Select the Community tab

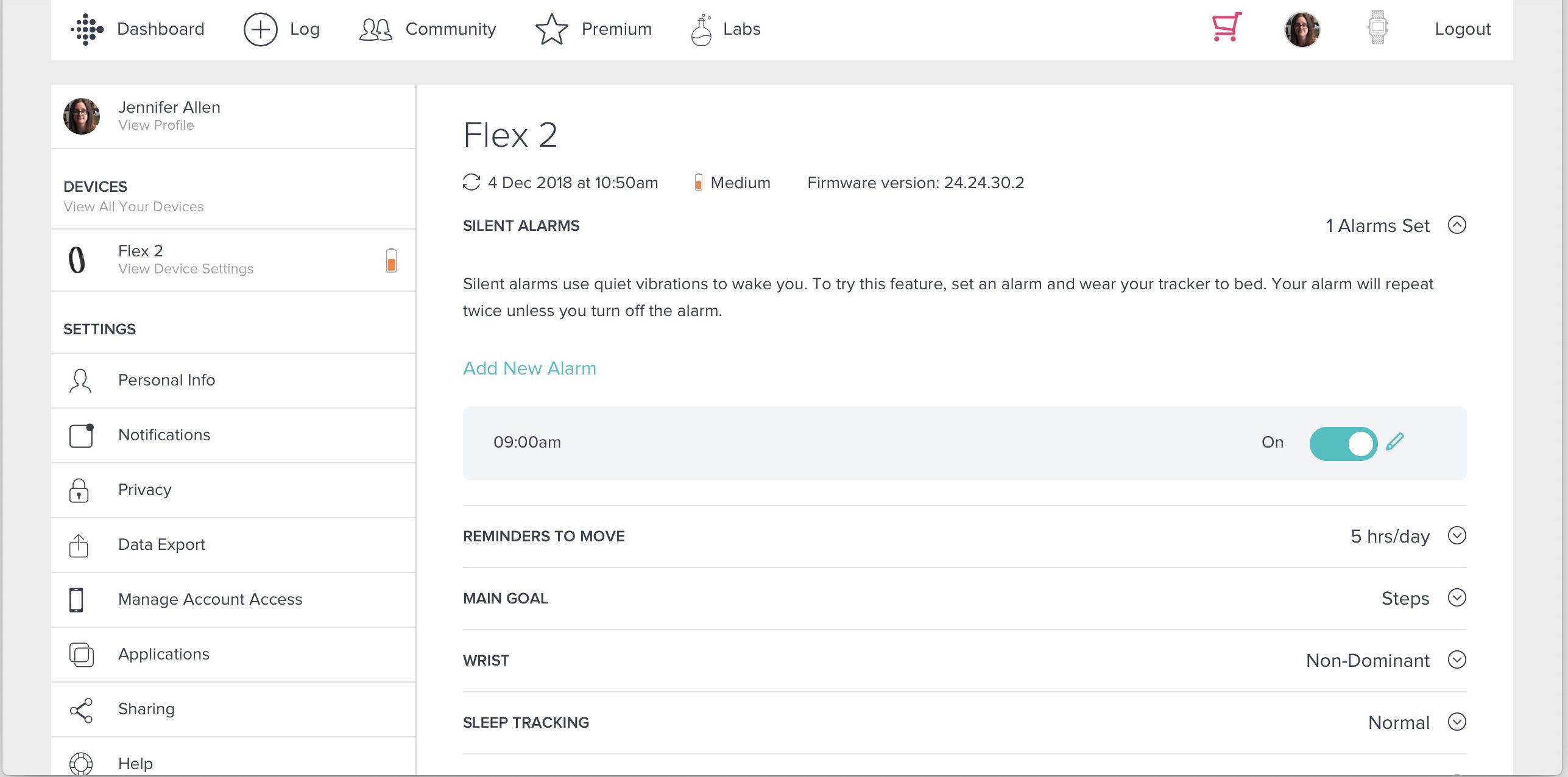click(x=427, y=29)
